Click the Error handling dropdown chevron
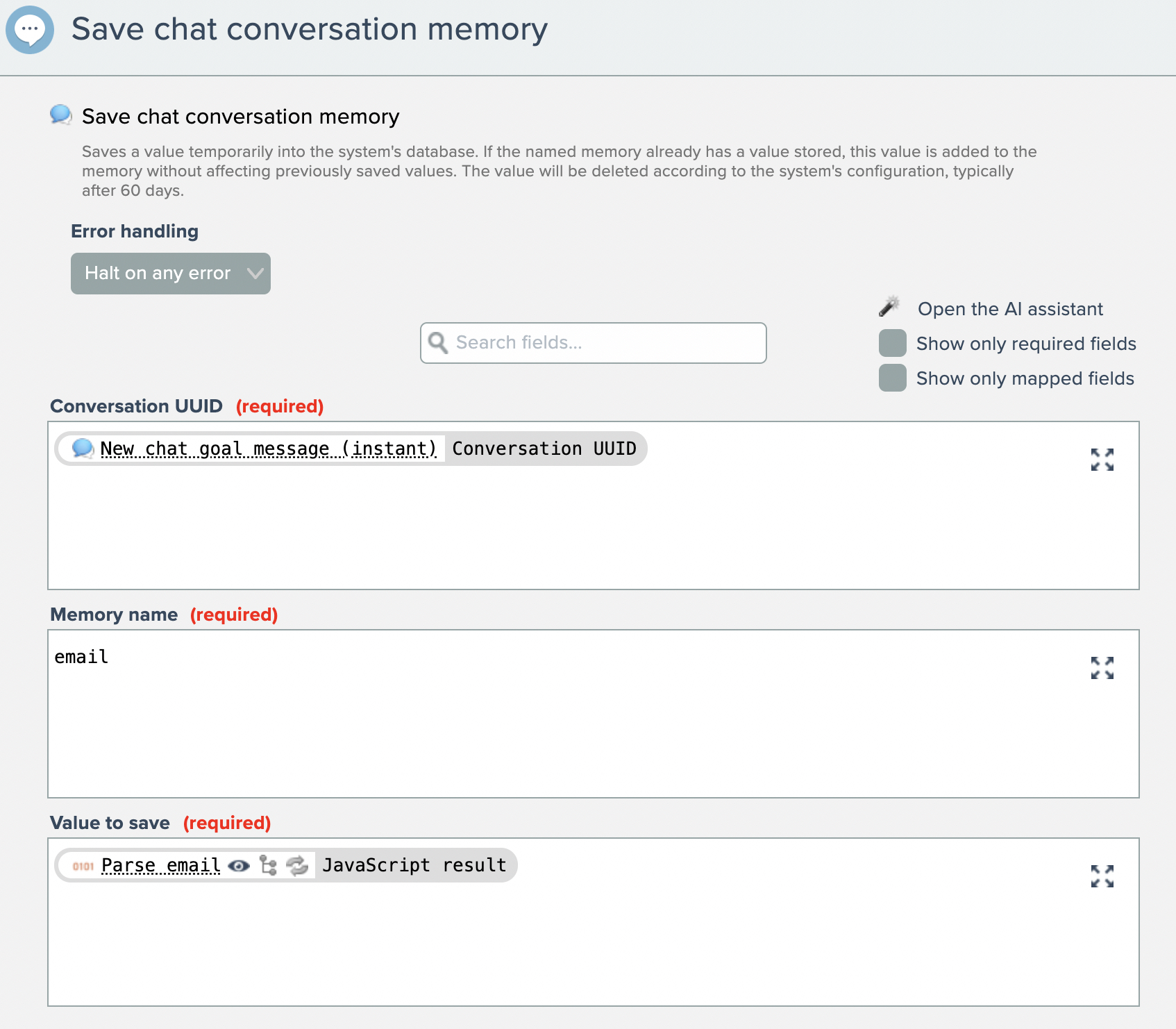 (255, 274)
